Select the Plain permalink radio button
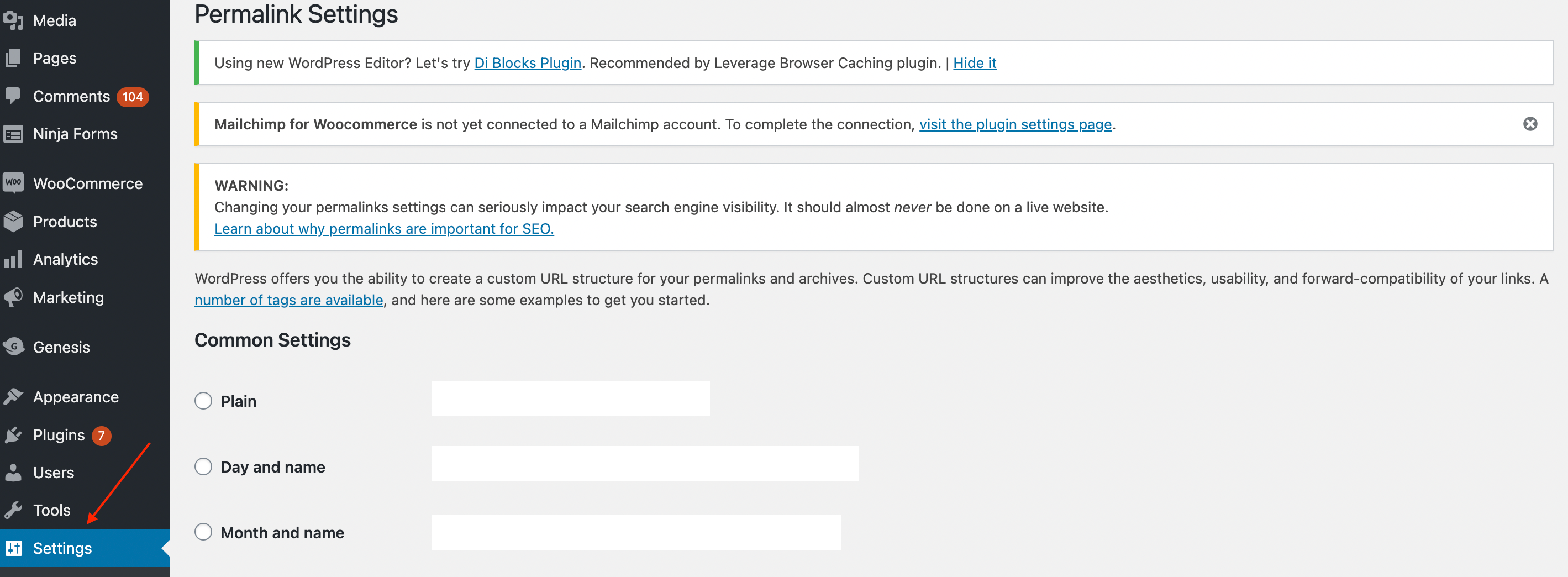Viewport: 1568px width, 577px height. pos(203,401)
